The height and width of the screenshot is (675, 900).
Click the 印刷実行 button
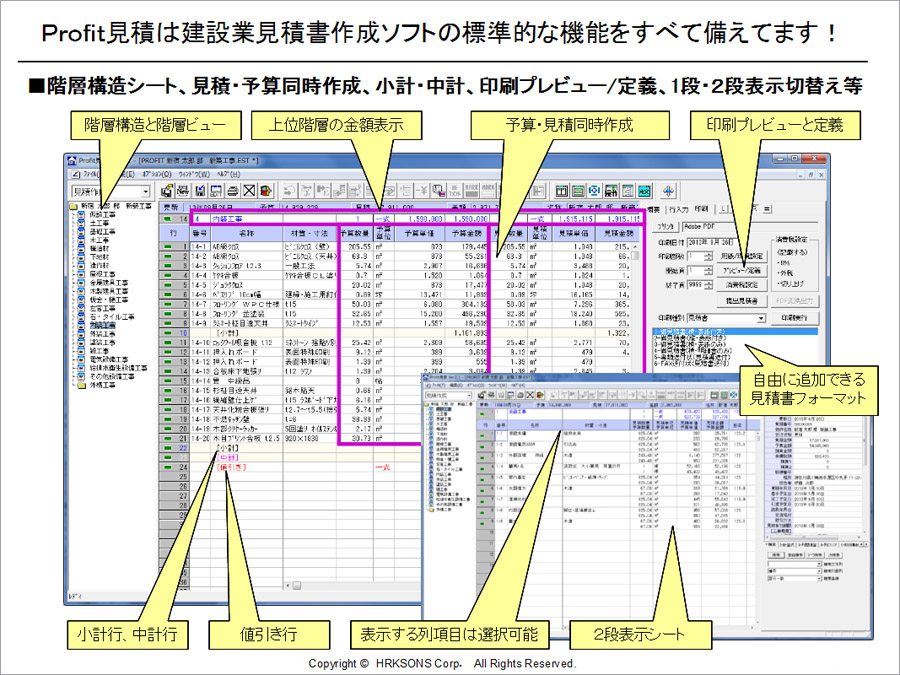coord(794,318)
